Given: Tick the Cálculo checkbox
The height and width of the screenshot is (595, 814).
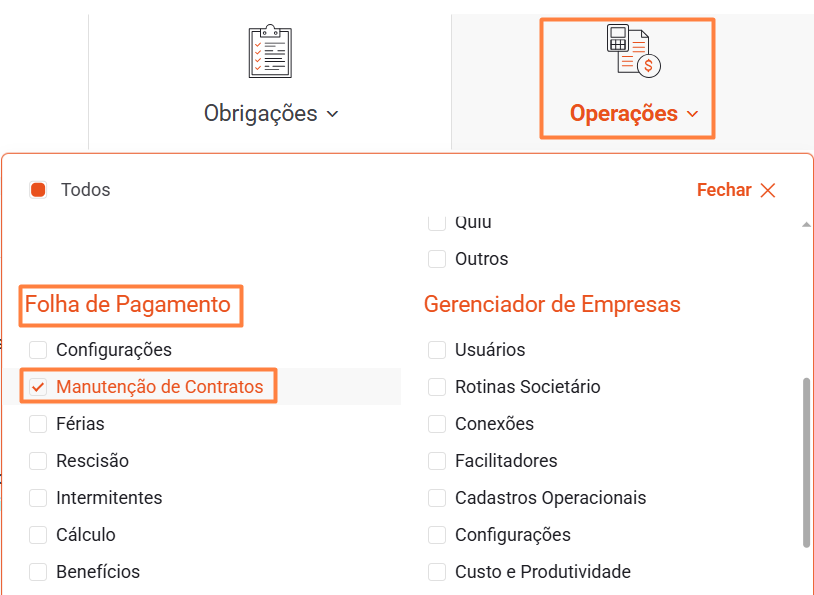Looking at the screenshot, I should point(38,535).
